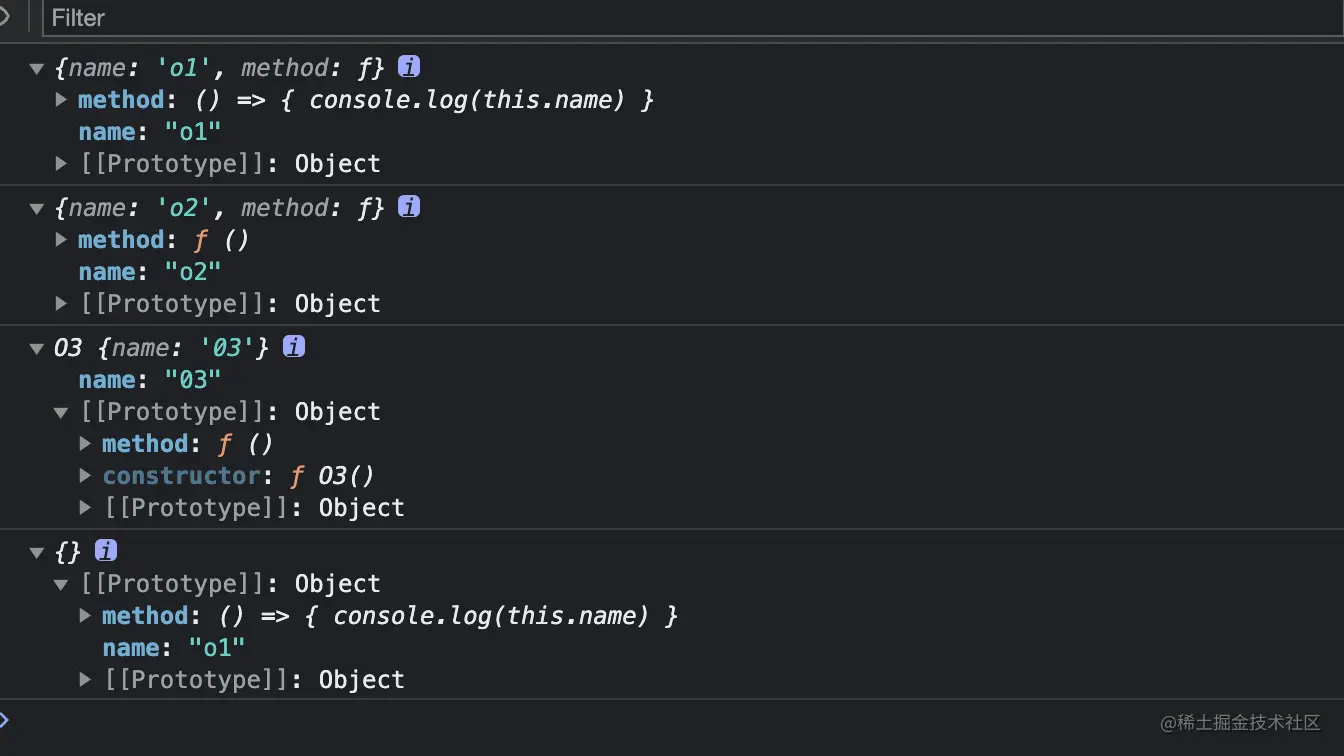
Task: Expand the constructor: f O3() entry
Action: click(85, 476)
